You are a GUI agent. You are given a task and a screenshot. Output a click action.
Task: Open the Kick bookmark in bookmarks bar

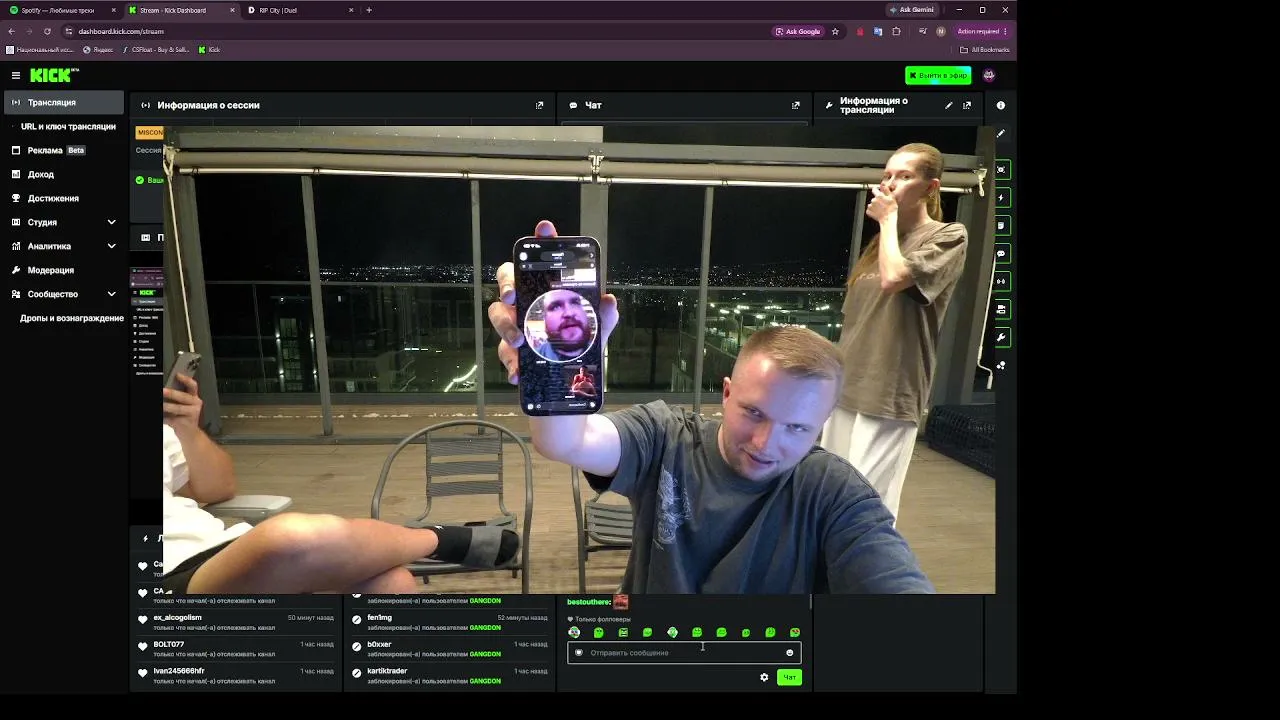click(x=209, y=50)
